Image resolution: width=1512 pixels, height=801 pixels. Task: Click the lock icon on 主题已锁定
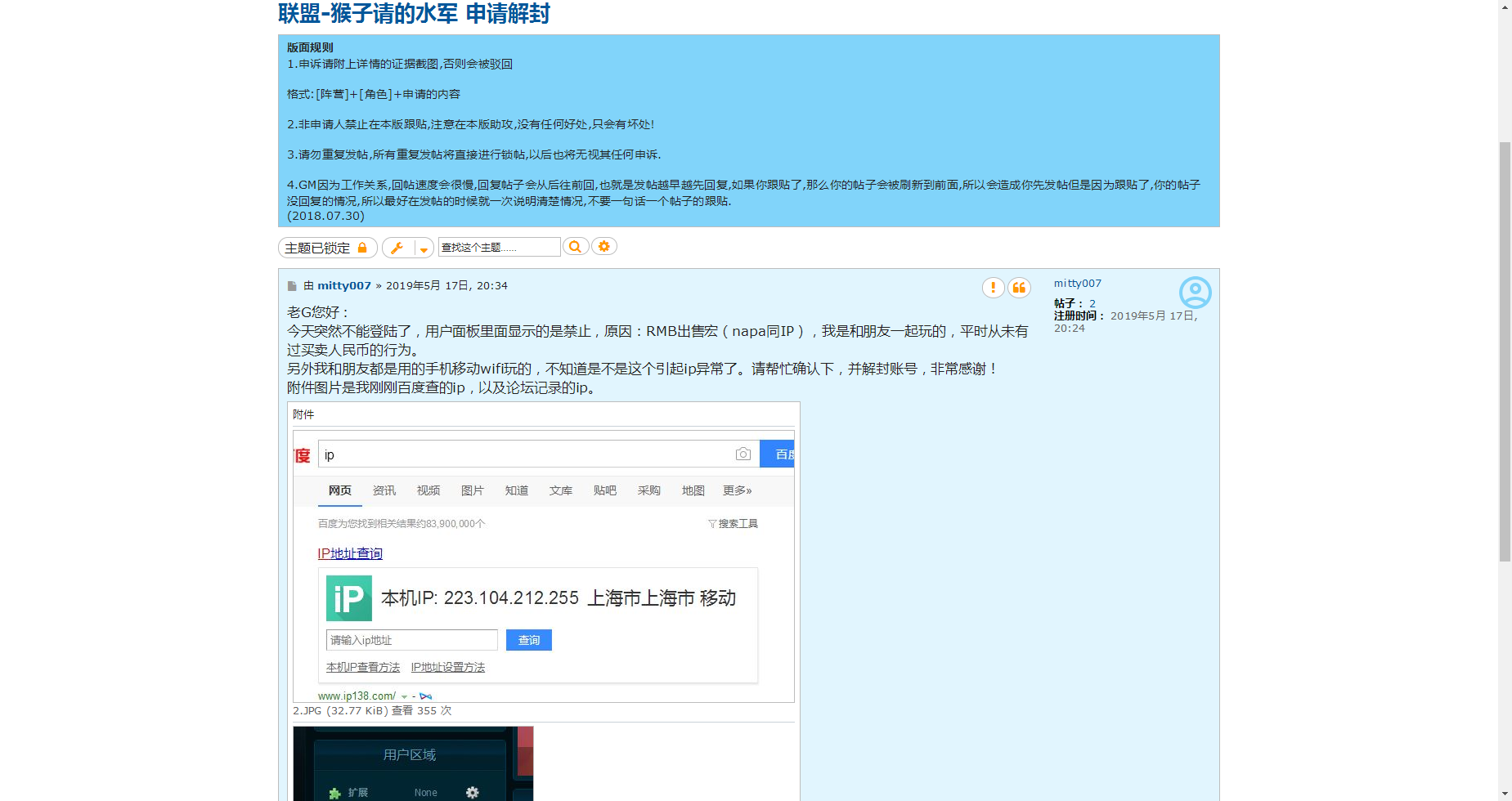pos(363,248)
